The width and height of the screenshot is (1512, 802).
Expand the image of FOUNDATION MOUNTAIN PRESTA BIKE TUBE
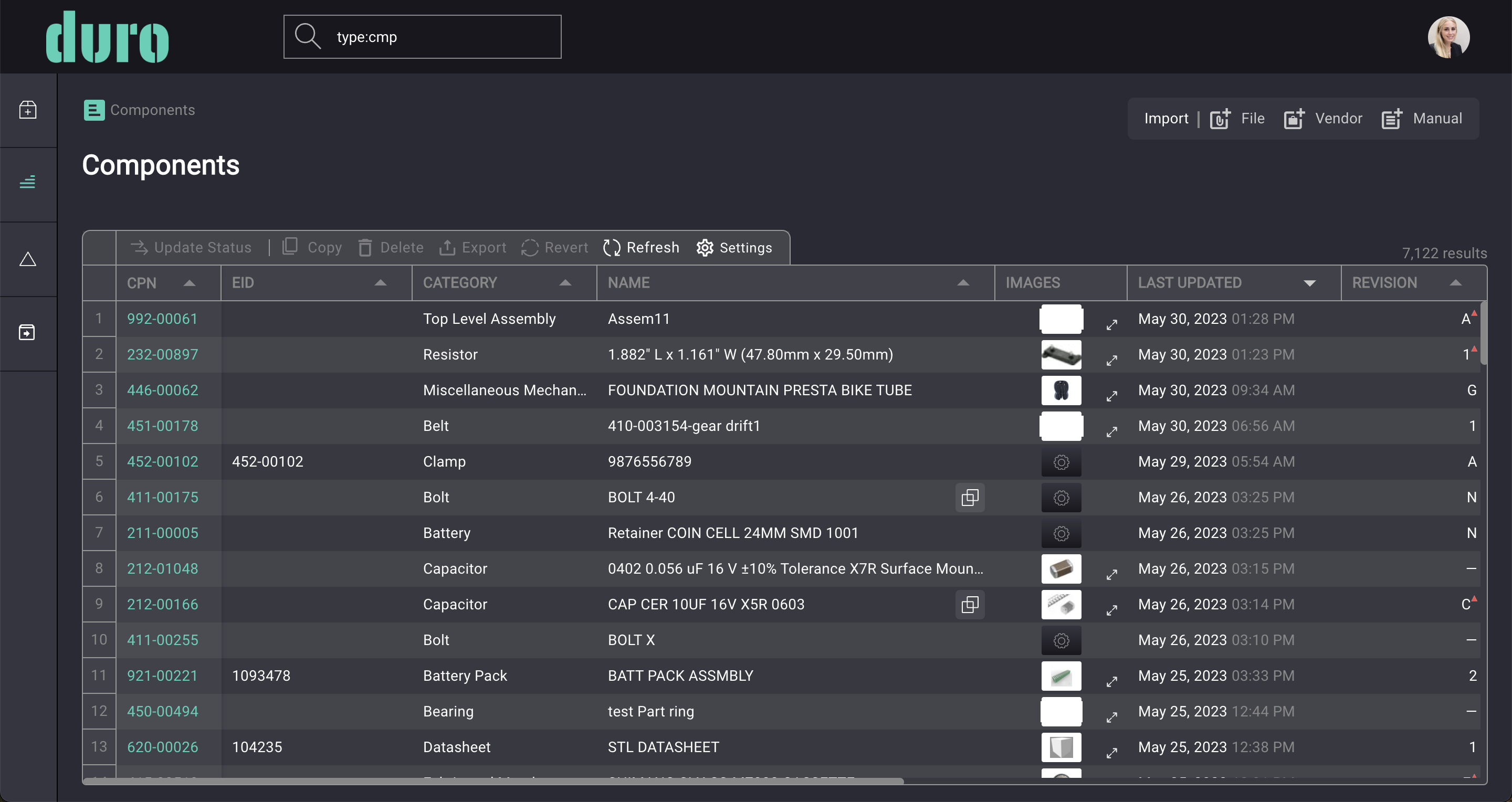point(1112,395)
